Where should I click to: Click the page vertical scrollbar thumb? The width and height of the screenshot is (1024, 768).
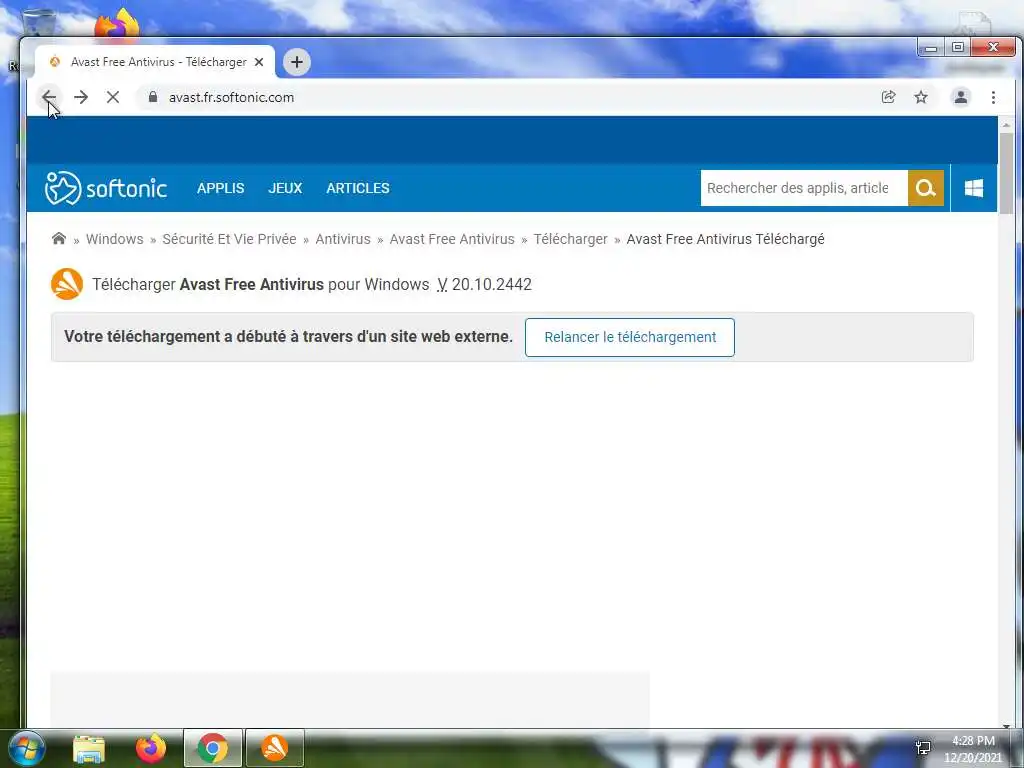pyautogui.click(x=1006, y=173)
